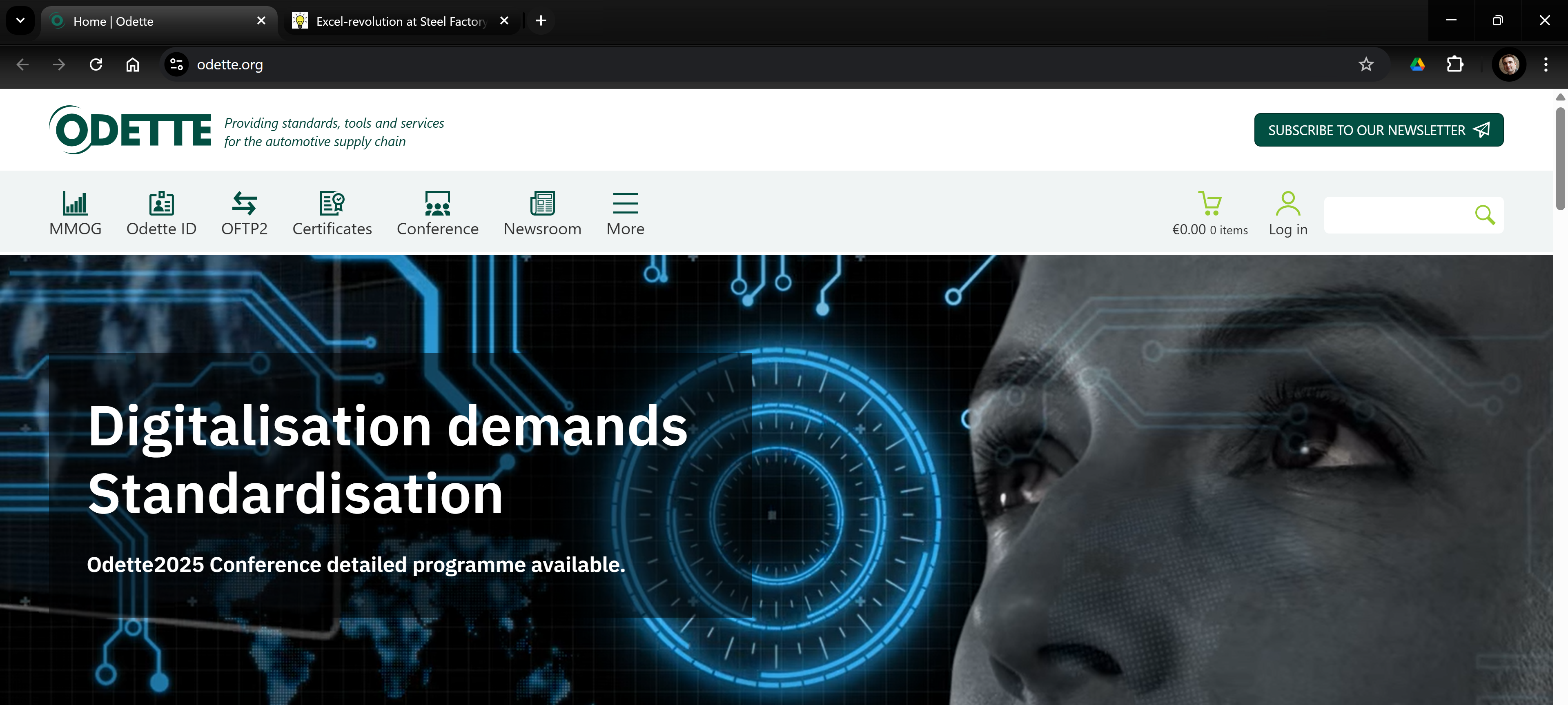Open the Newsroom newspaper icon
1568x705 pixels.
(x=542, y=203)
